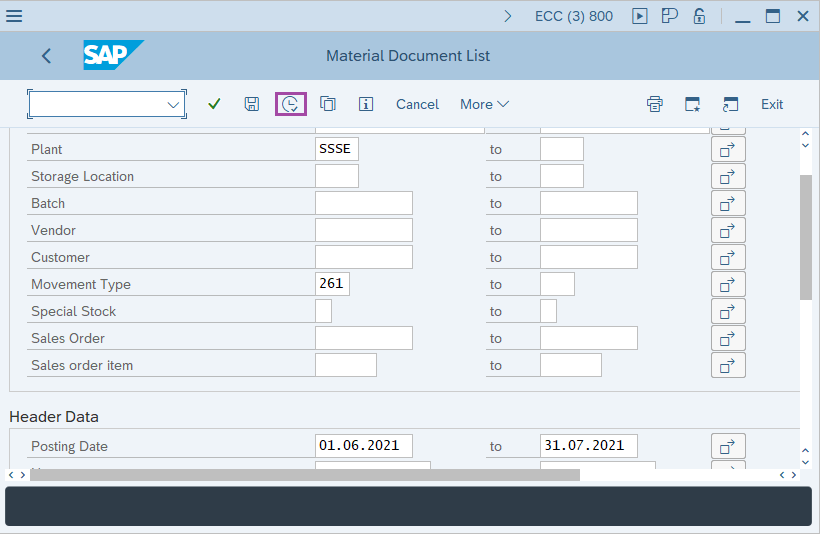Viewport: 820px width, 534px height.
Task: Click the Material Document List title
Action: pyautogui.click(x=408, y=55)
